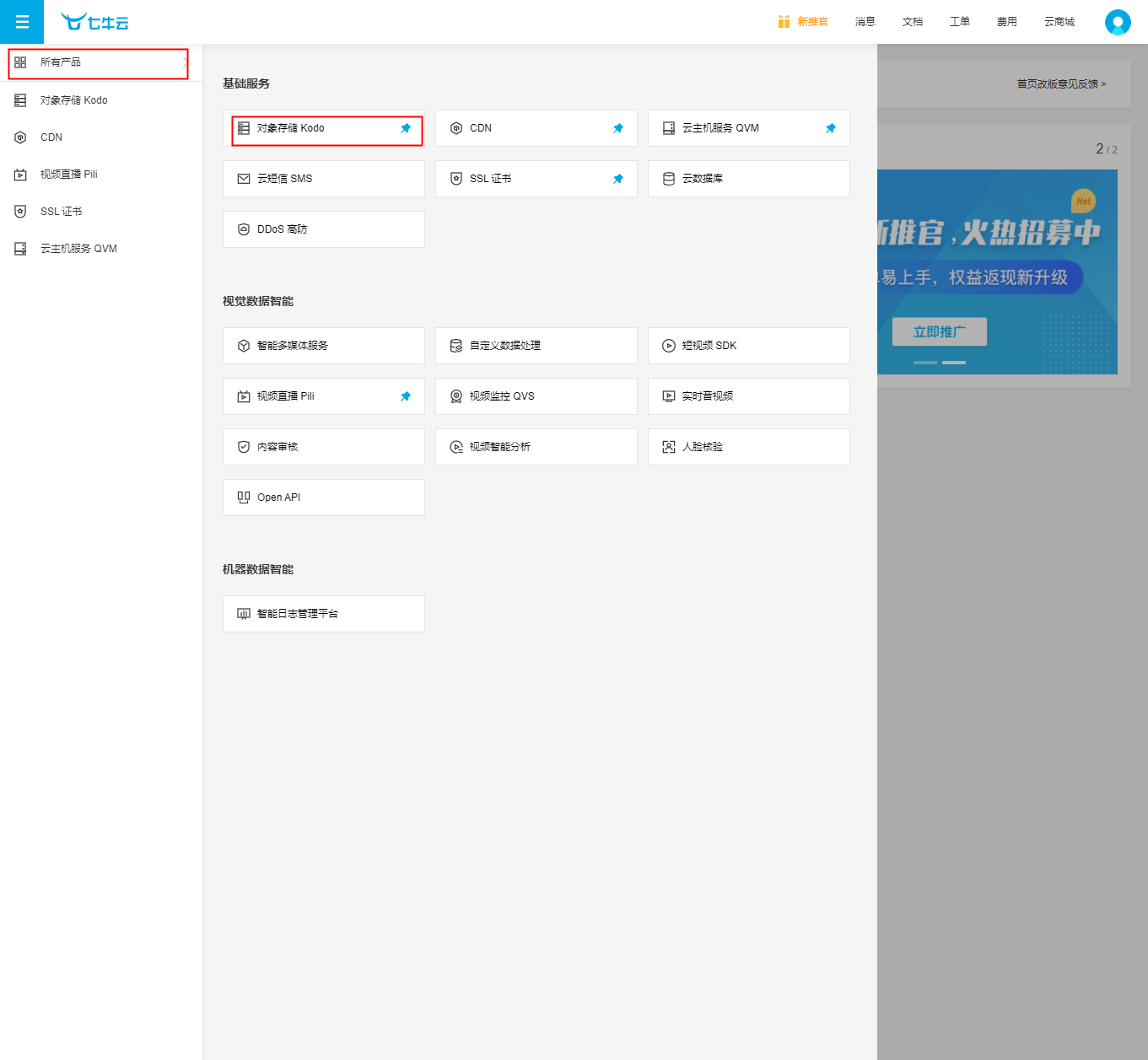The width and height of the screenshot is (1148, 1060).
Task: Open the 云短信 SMS product tile
Action: tap(323, 179)
